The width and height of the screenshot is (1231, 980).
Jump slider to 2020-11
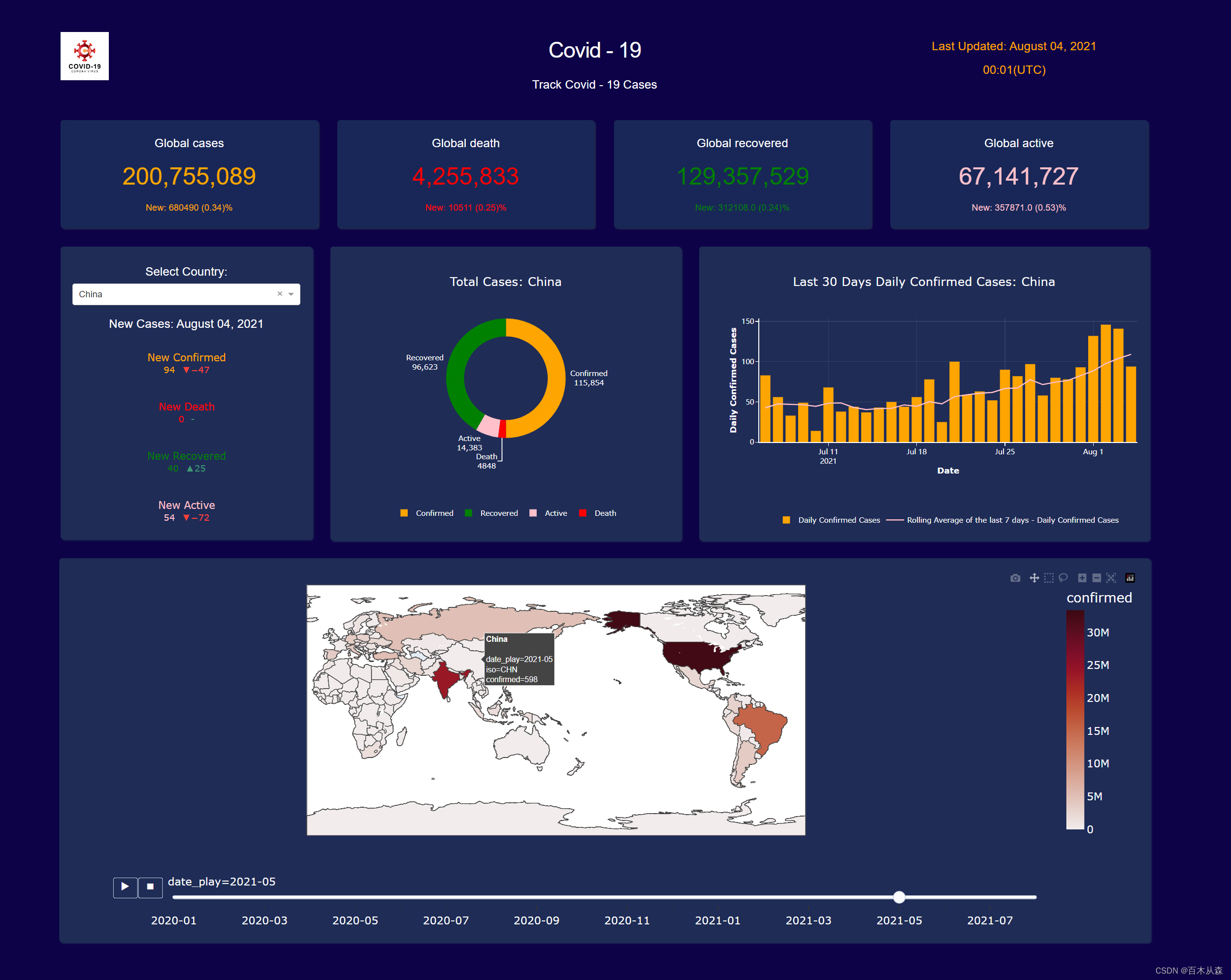click(x=627, y=919)
